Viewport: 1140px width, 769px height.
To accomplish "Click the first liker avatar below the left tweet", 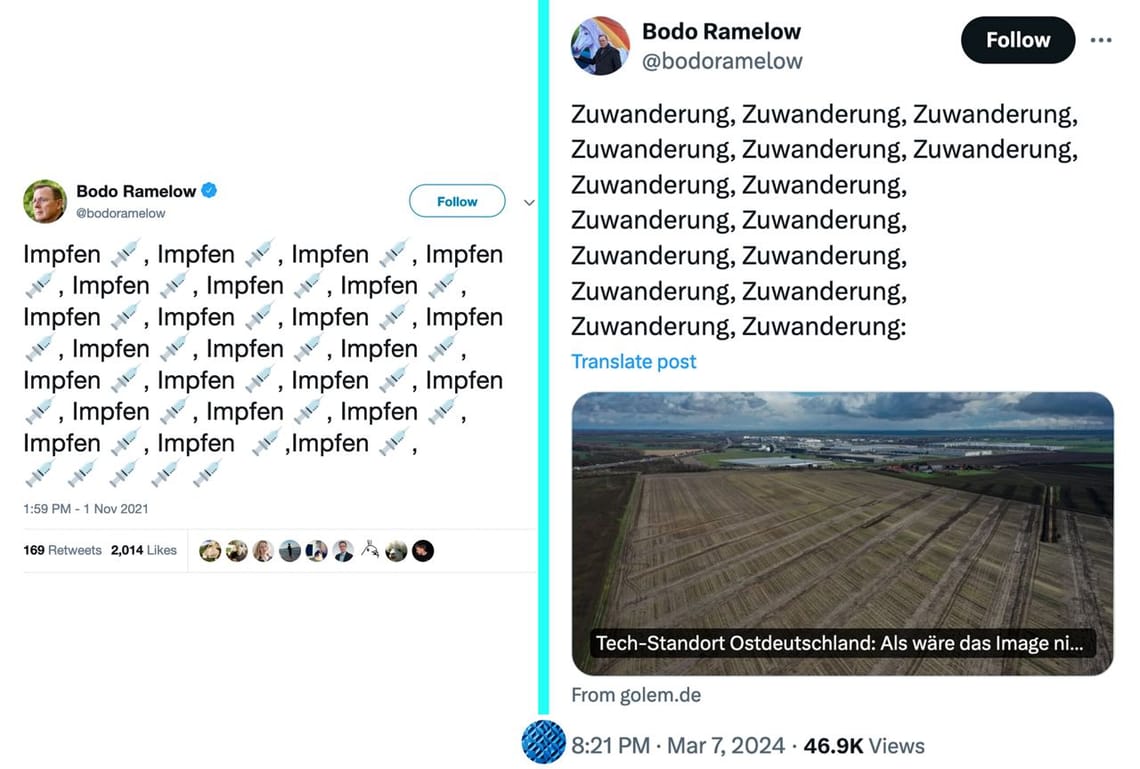I will click(210, 550).
